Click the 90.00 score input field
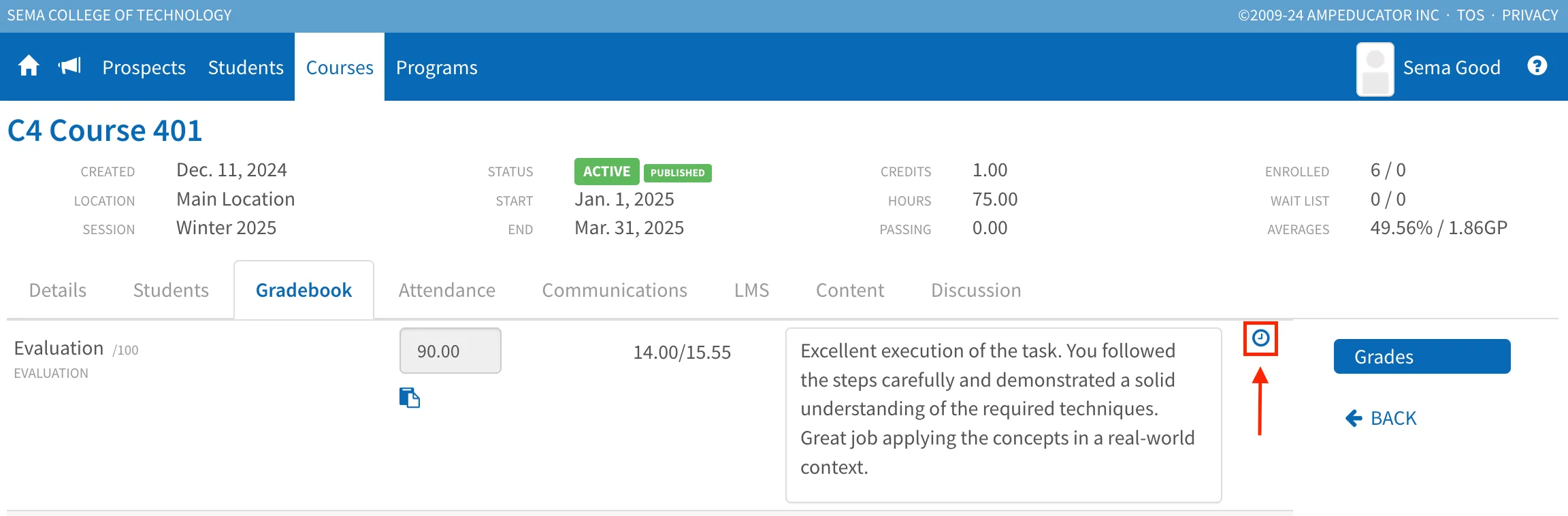The height and width of the screenshot is (516, 1568). [x=451, y=351]
